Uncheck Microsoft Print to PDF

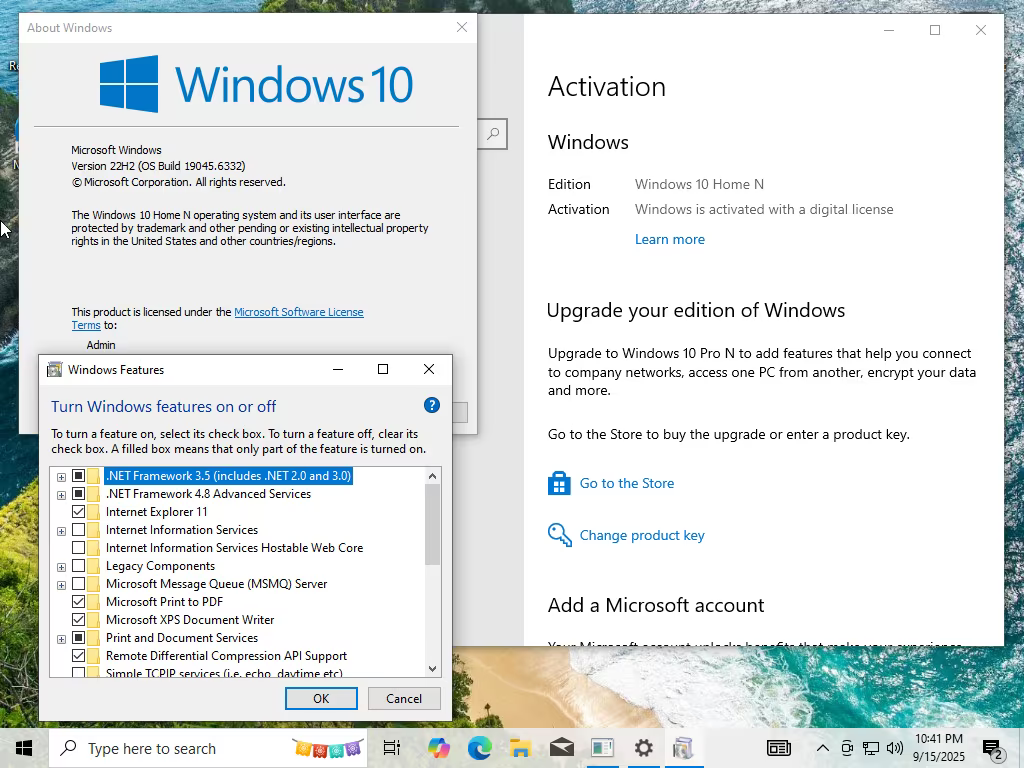[78, 601]
